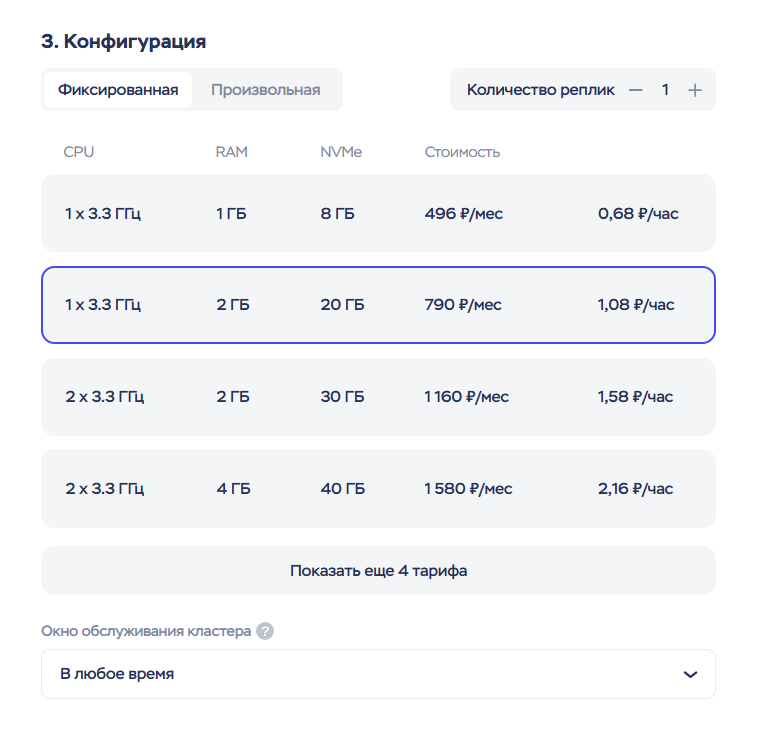This screenshot has width=757, height=739.
Task: Click the CPU column header
Action: click(x=78, y=152)
